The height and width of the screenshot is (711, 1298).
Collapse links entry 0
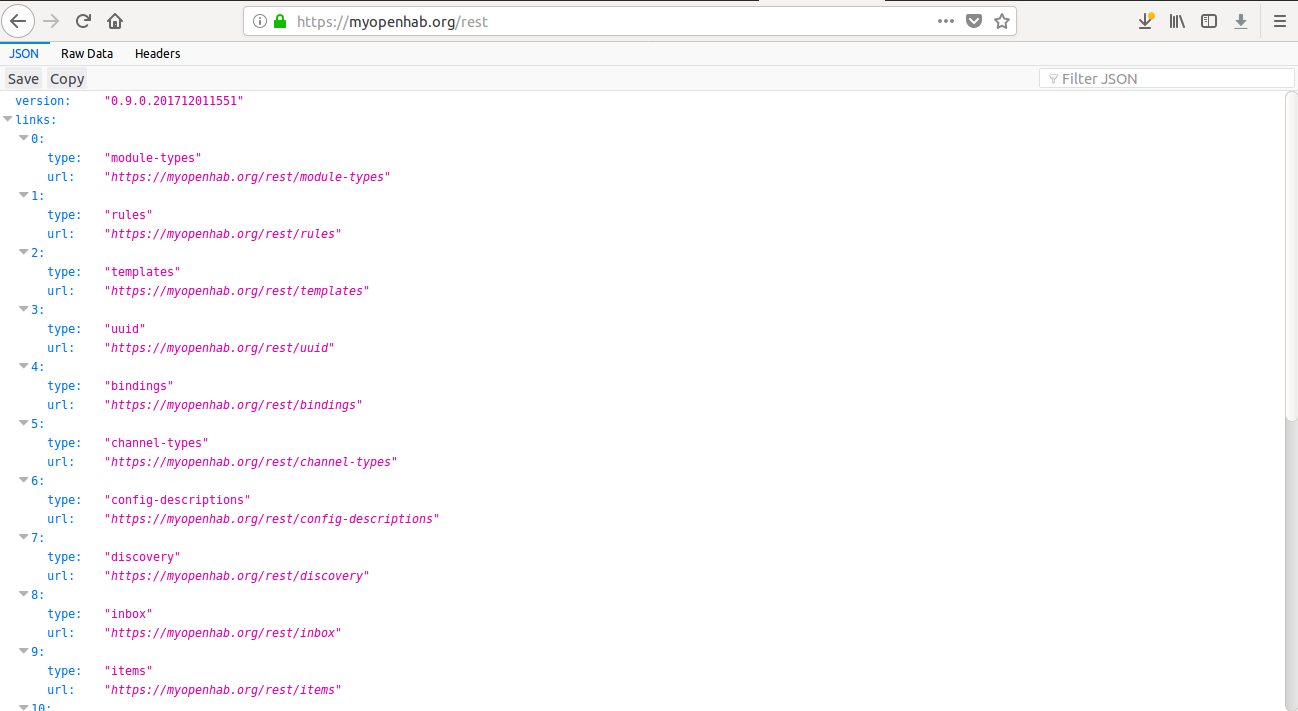[24, 139]
